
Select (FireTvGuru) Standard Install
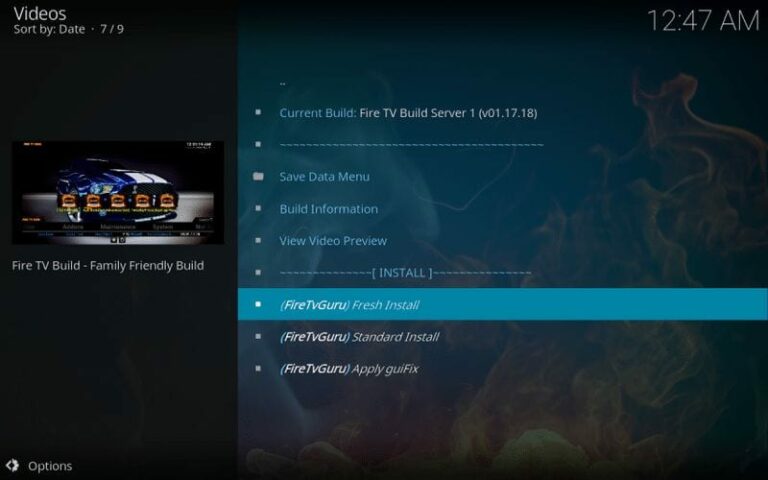(503, 336)
